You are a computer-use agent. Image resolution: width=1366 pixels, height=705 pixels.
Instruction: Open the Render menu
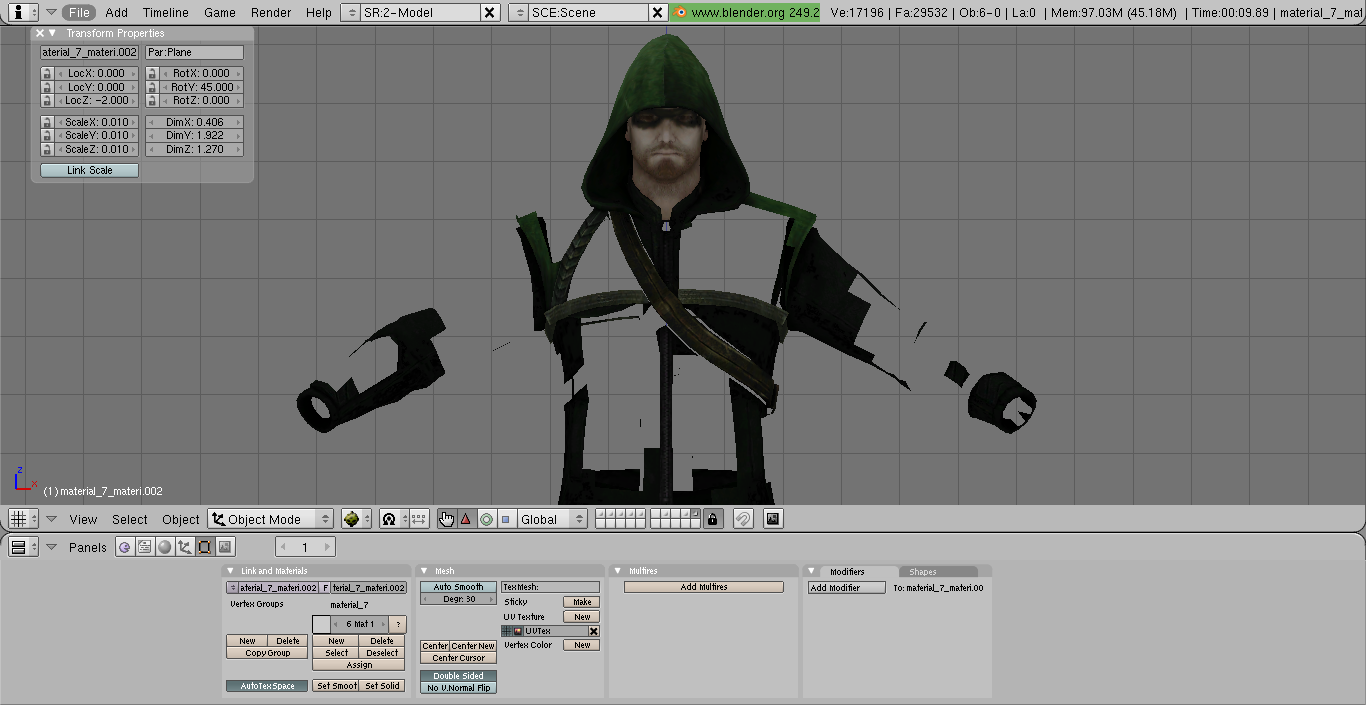pyautogui.click(x=271, y=12)
